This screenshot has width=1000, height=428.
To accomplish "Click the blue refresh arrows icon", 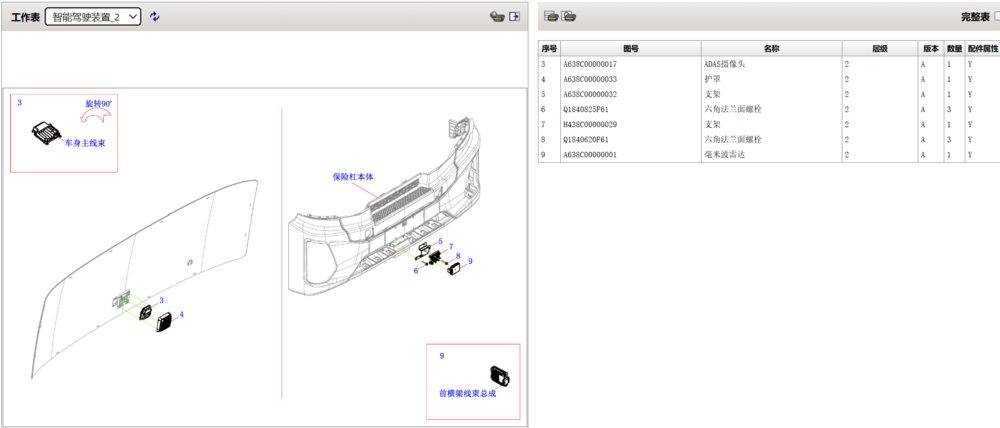I will 154,17.
